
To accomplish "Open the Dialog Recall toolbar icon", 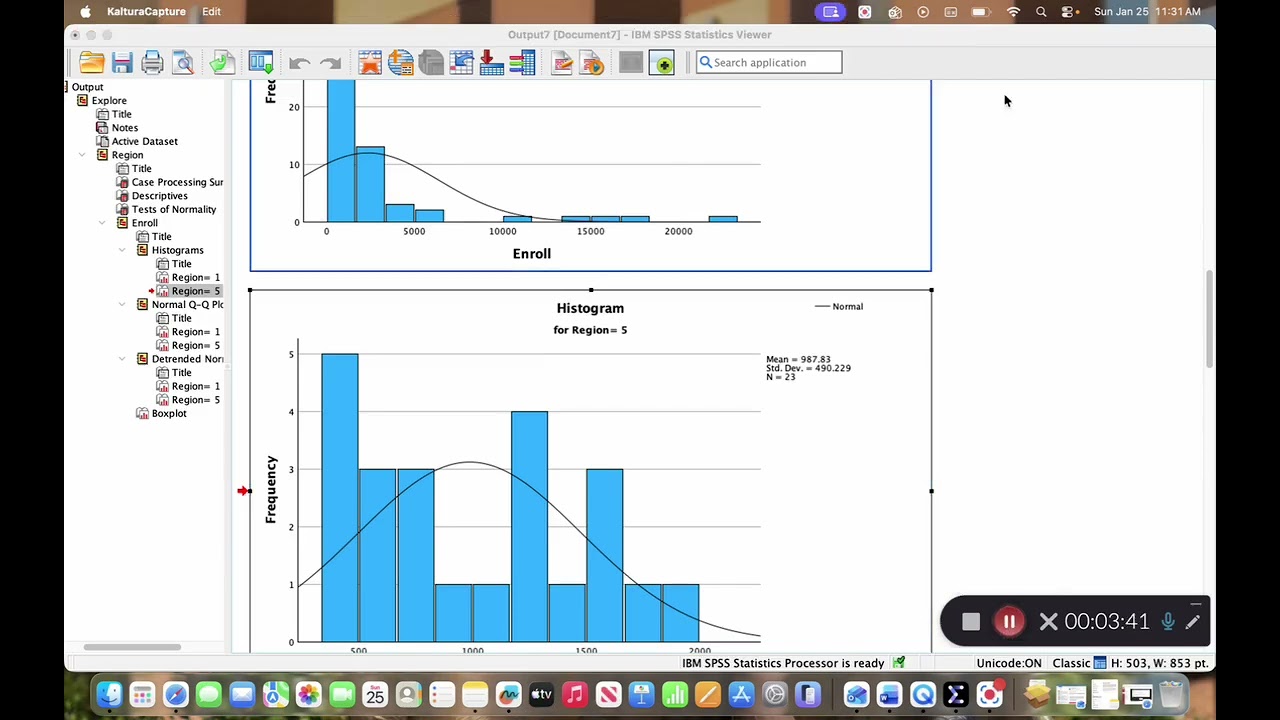I will [261, 63].
